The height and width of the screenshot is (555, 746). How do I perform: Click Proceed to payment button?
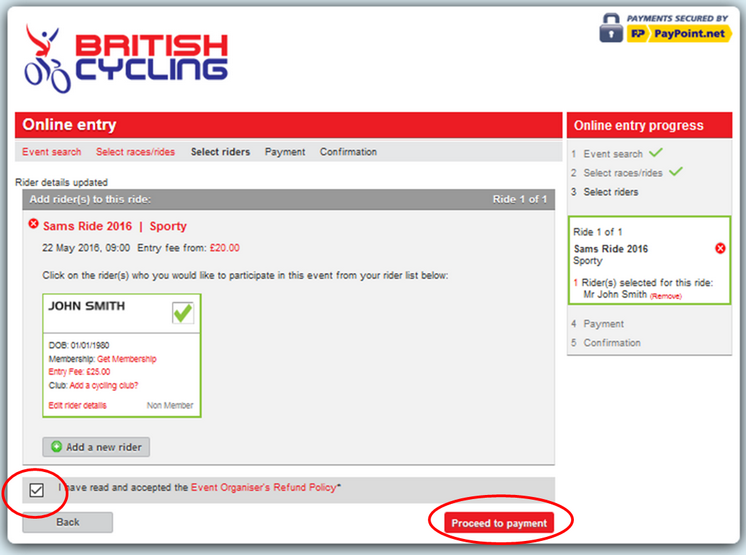pyautogui.click(x=499, y=523)
